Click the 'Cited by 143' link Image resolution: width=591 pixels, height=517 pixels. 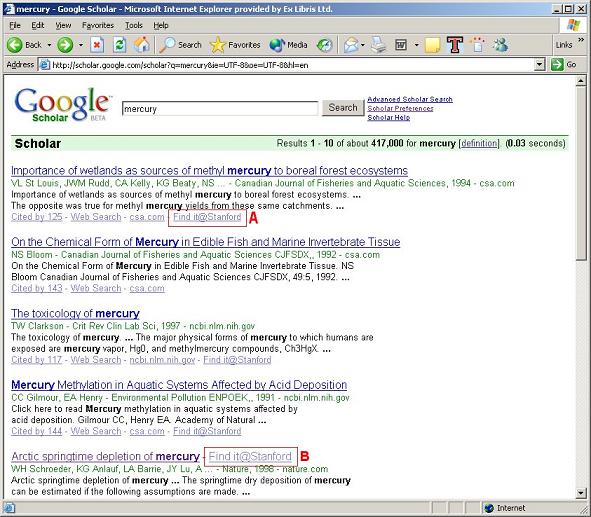(x=37, y=288)
